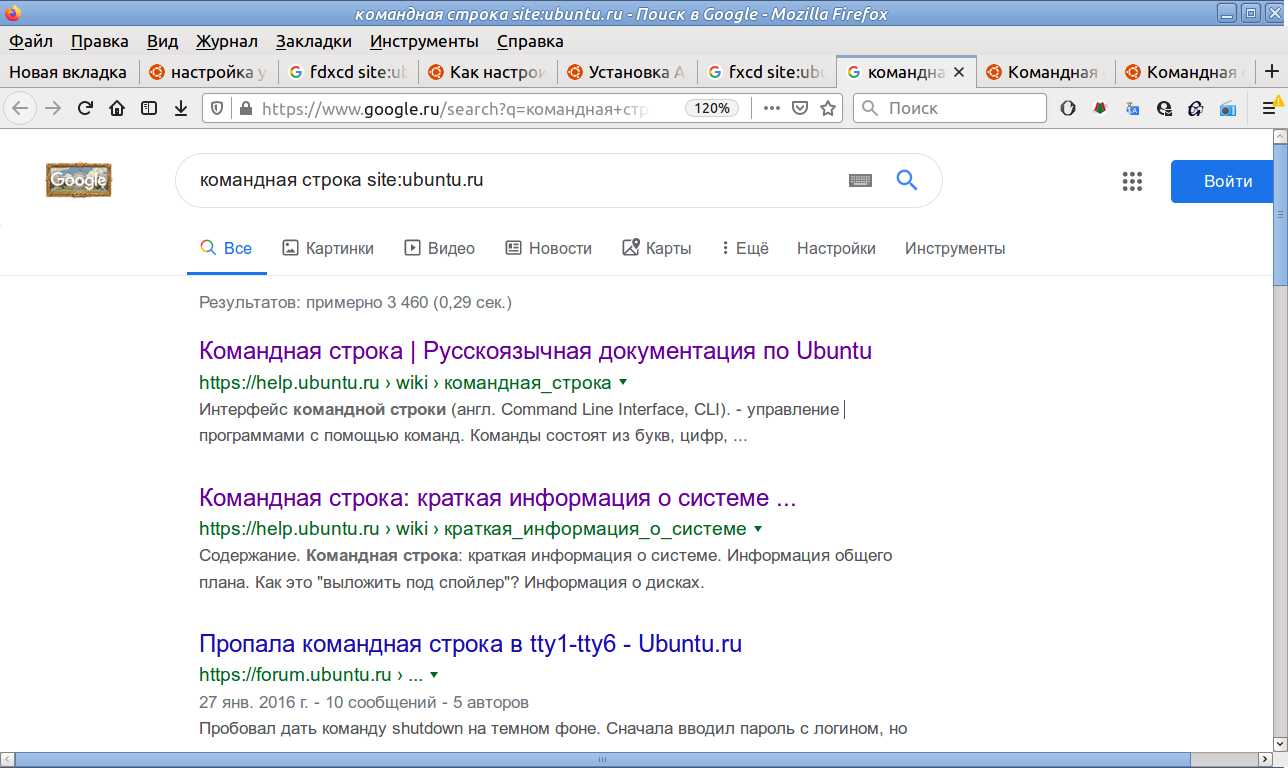Open the on-screen keyboard input tool
The width and height of the screenshot is (1288, 768).
[860, 181]
